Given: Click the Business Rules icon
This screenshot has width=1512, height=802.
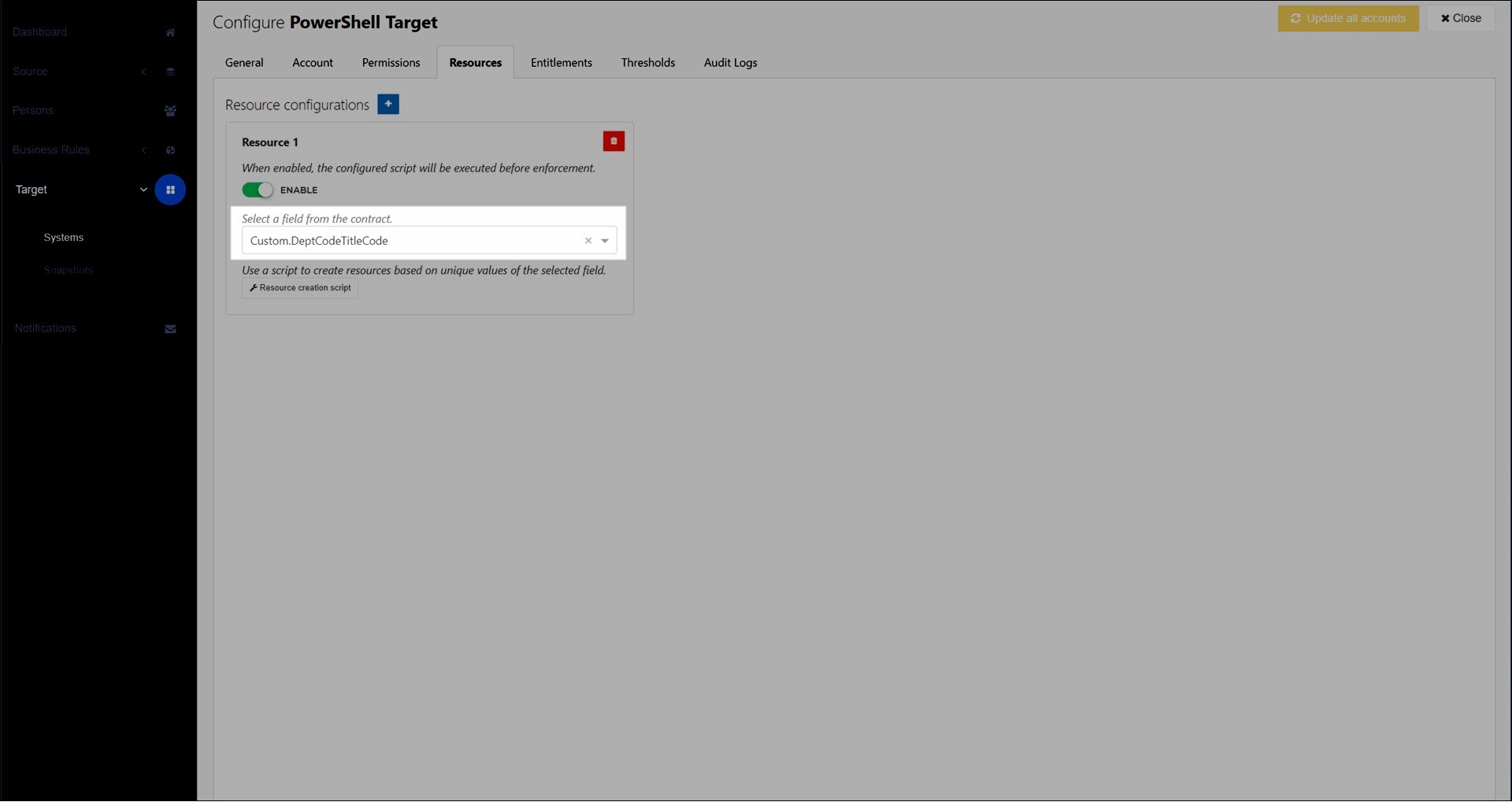Looking at the screenshot, I should click(x=170, y=150).
